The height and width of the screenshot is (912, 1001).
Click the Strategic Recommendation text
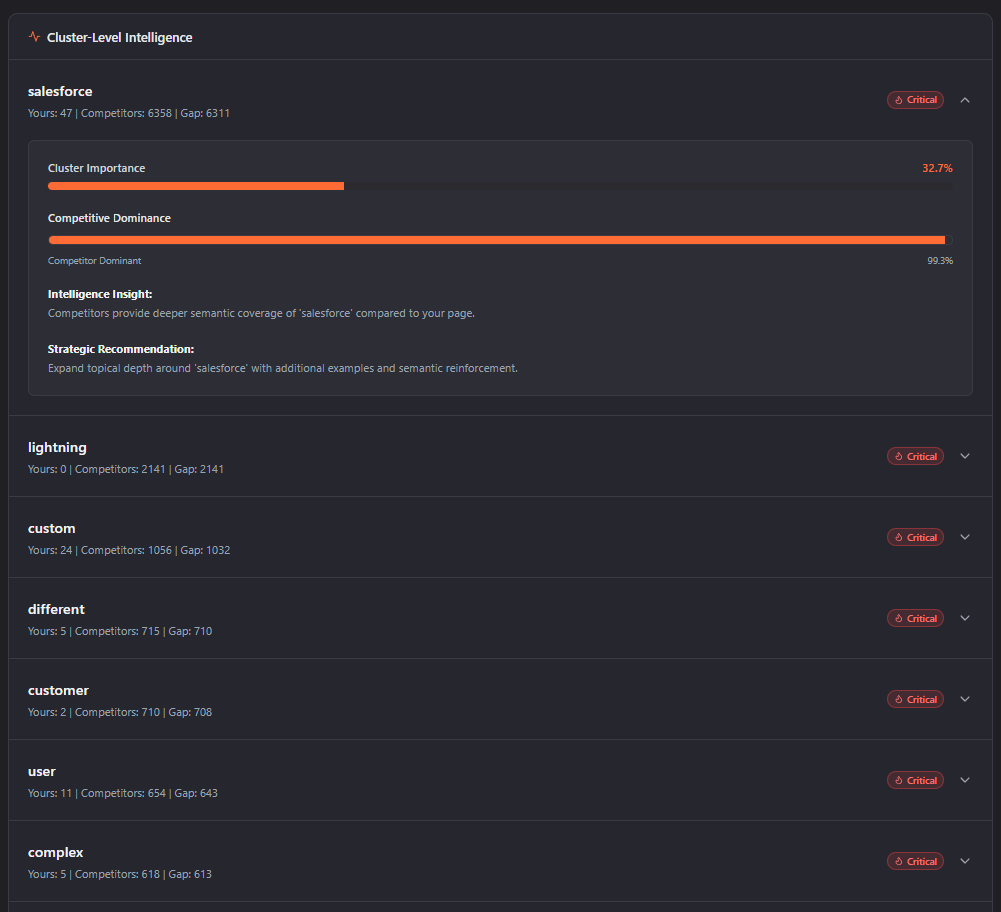282,368
